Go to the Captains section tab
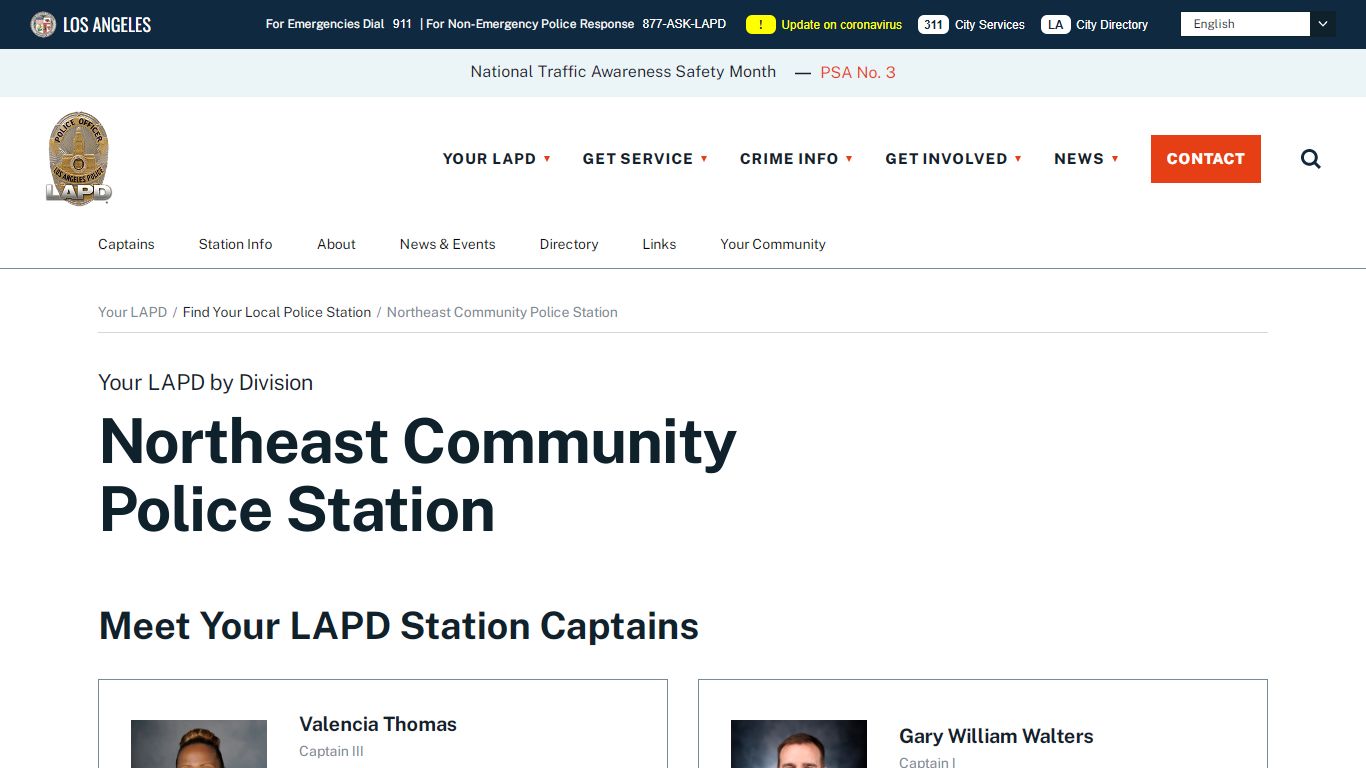This screenshot has height=768, width=1366. point(126,244)
